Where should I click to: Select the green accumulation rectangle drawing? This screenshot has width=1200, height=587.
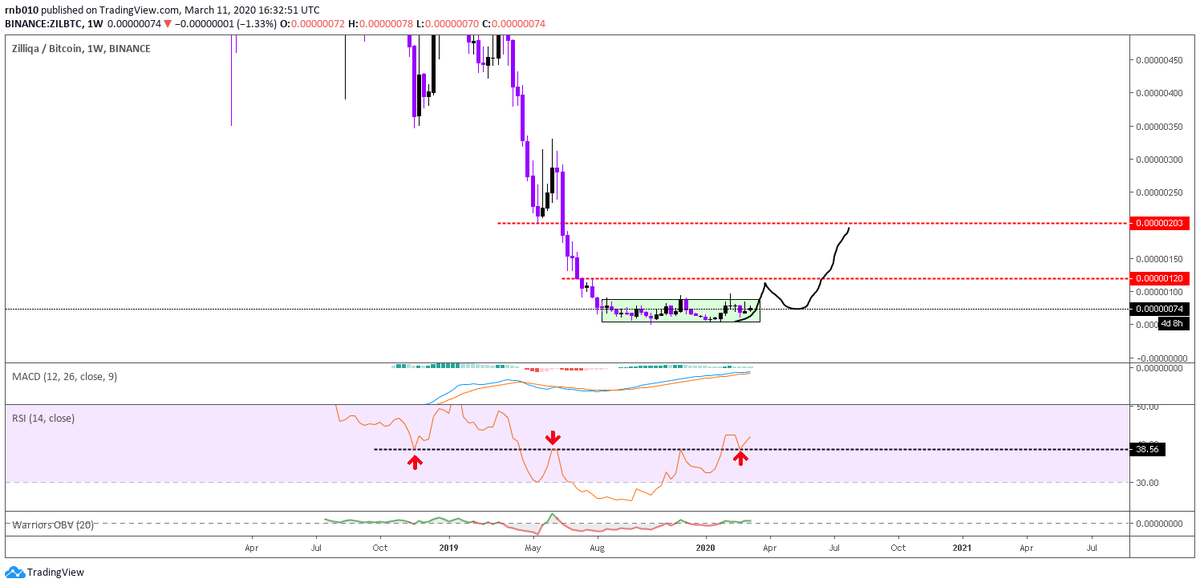click(x=681, y=310)
